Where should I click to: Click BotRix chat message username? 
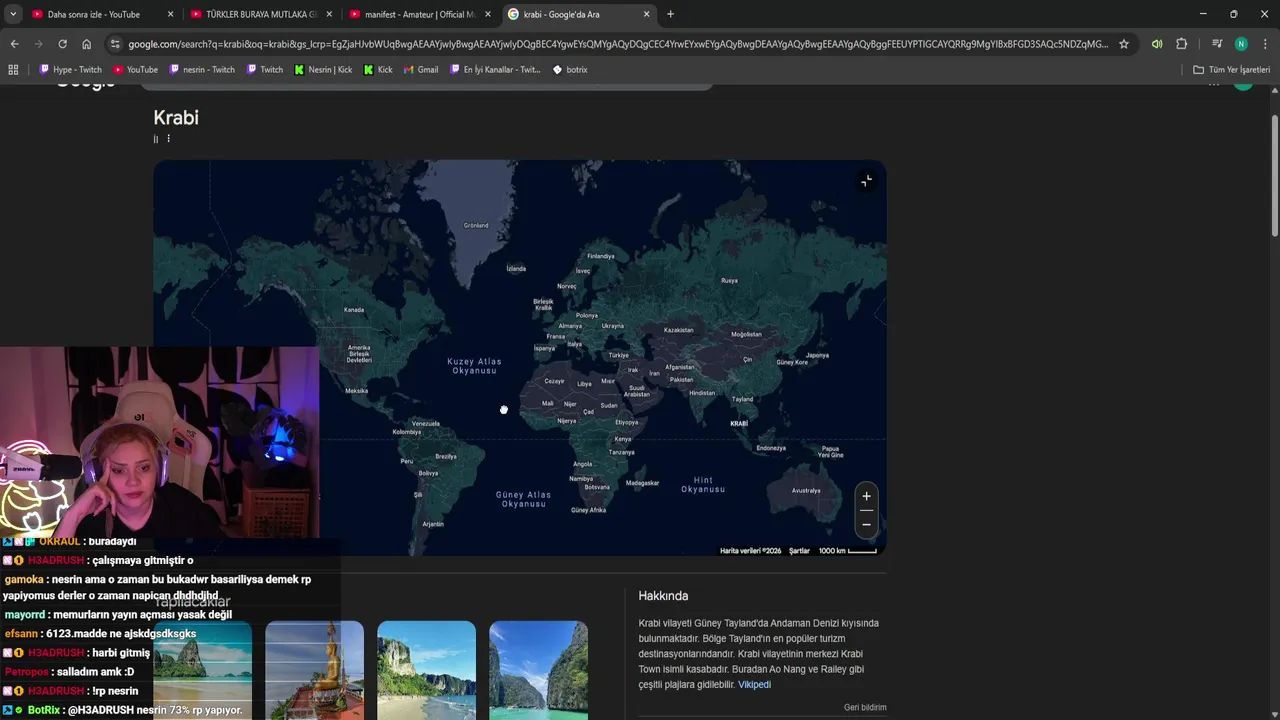(44, 710)
